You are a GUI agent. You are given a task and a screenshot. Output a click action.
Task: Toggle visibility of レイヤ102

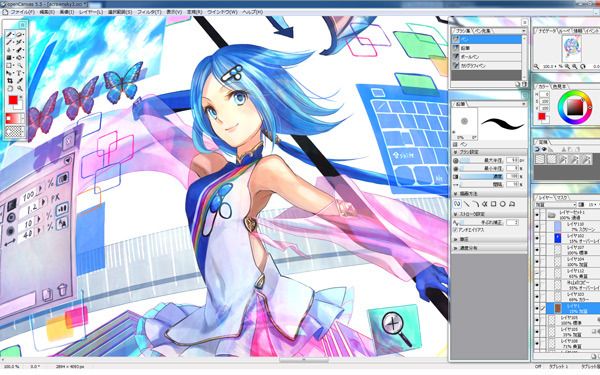[537, 238]
